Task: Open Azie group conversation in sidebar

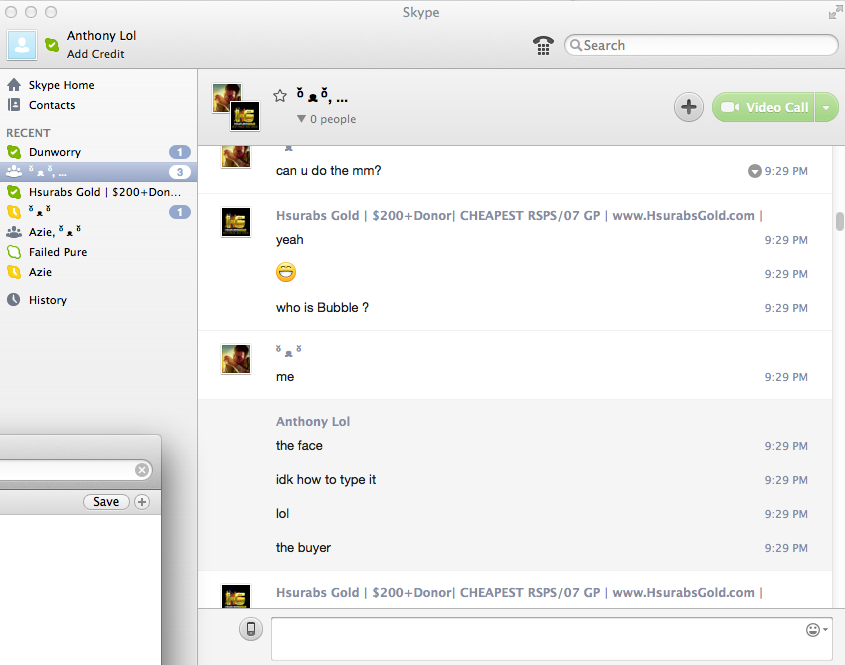Action: click(x=98, y=232)
